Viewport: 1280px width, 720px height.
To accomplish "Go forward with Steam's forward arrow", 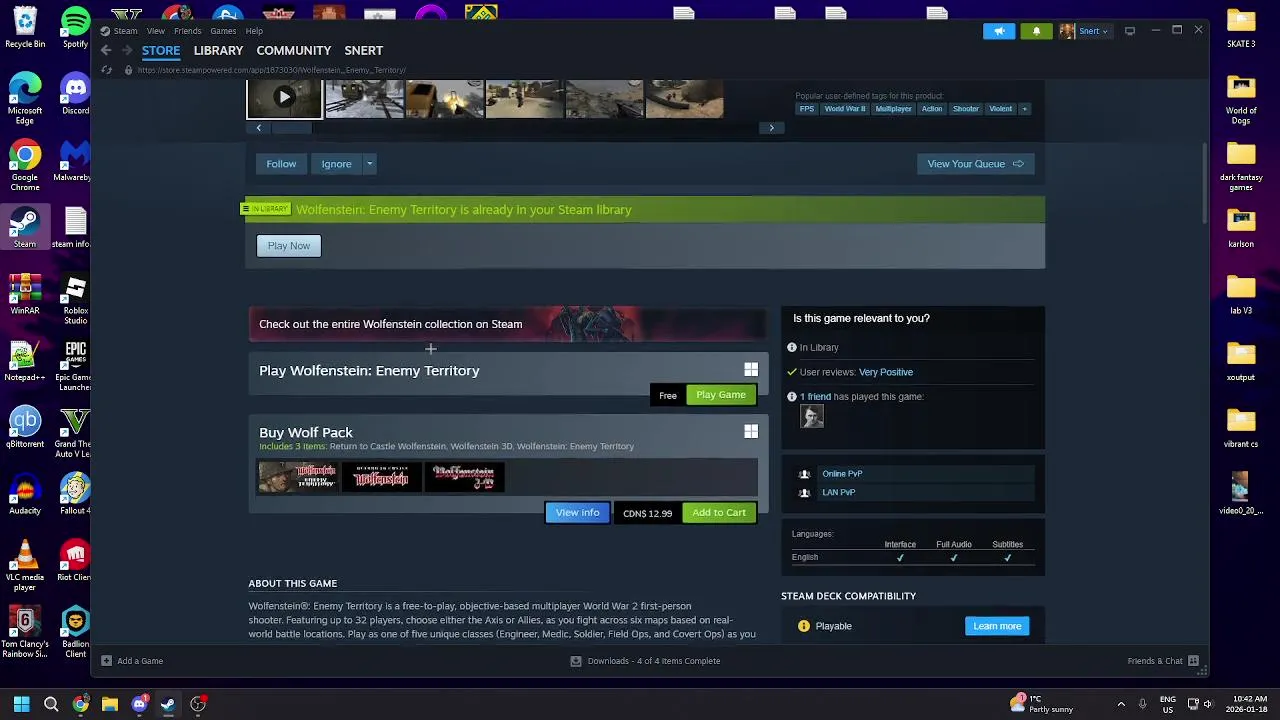I will click(127, 50).
